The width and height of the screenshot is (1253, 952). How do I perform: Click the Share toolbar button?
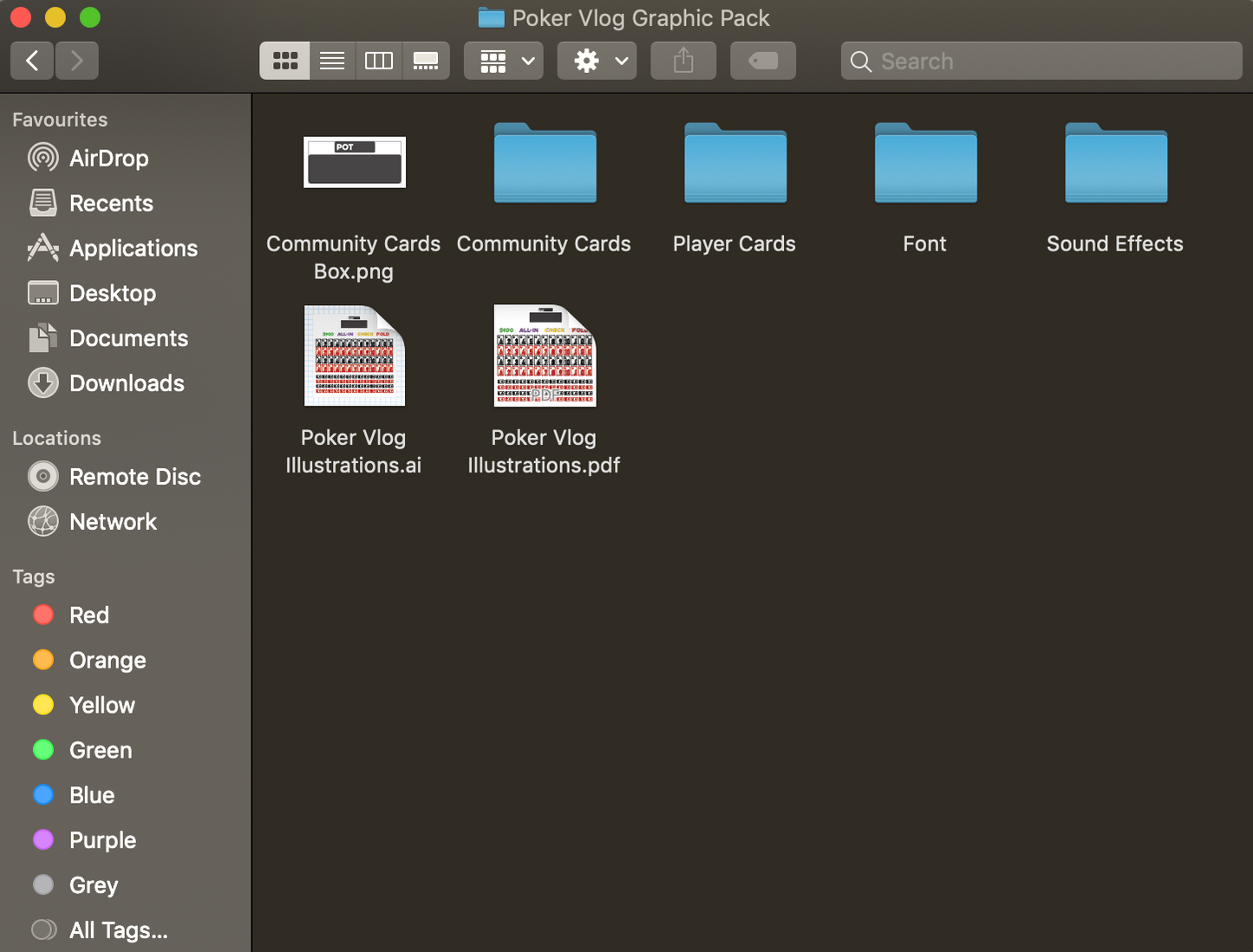tap(683, 61)
